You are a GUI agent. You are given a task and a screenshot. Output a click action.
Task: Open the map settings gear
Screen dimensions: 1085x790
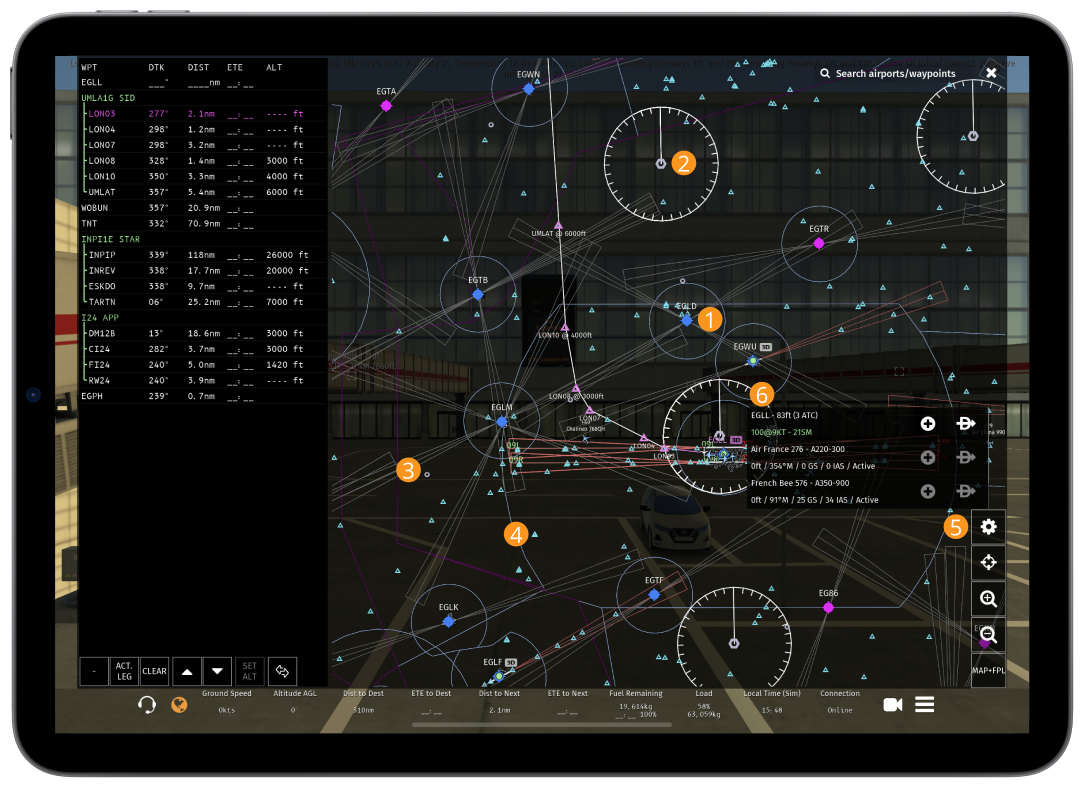(988, 527)
